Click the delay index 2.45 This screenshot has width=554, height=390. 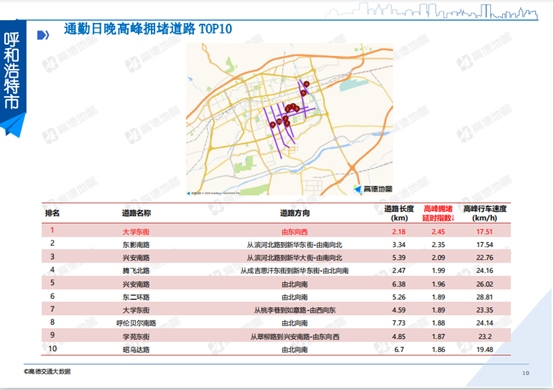[438, 232]
